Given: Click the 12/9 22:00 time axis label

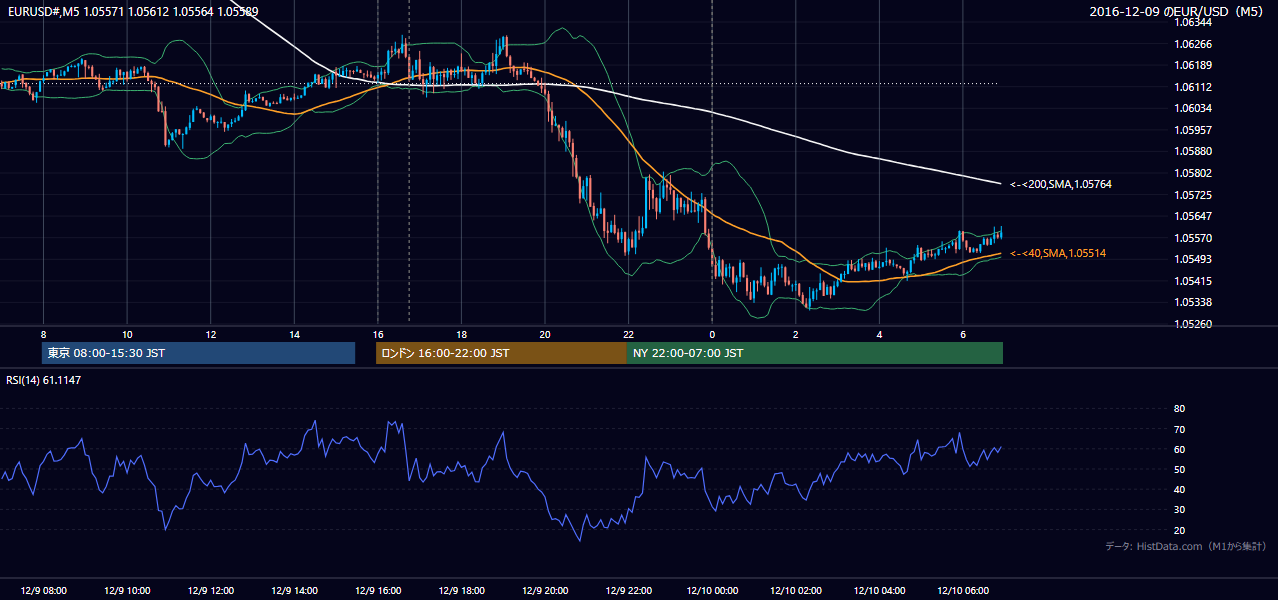Looking at the screenshot, I should 628,591.
